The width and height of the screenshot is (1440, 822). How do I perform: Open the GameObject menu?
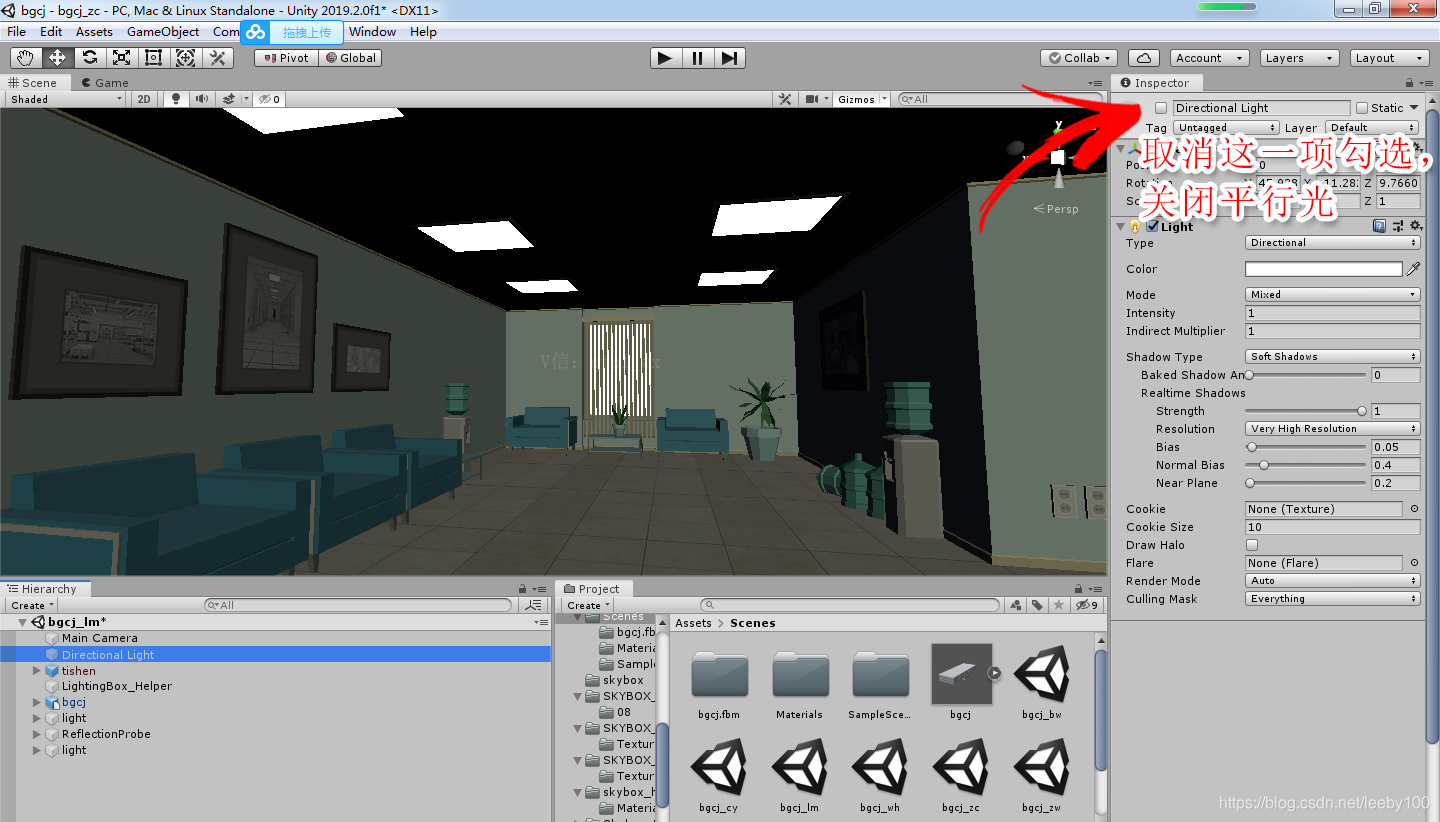[163, 31]
